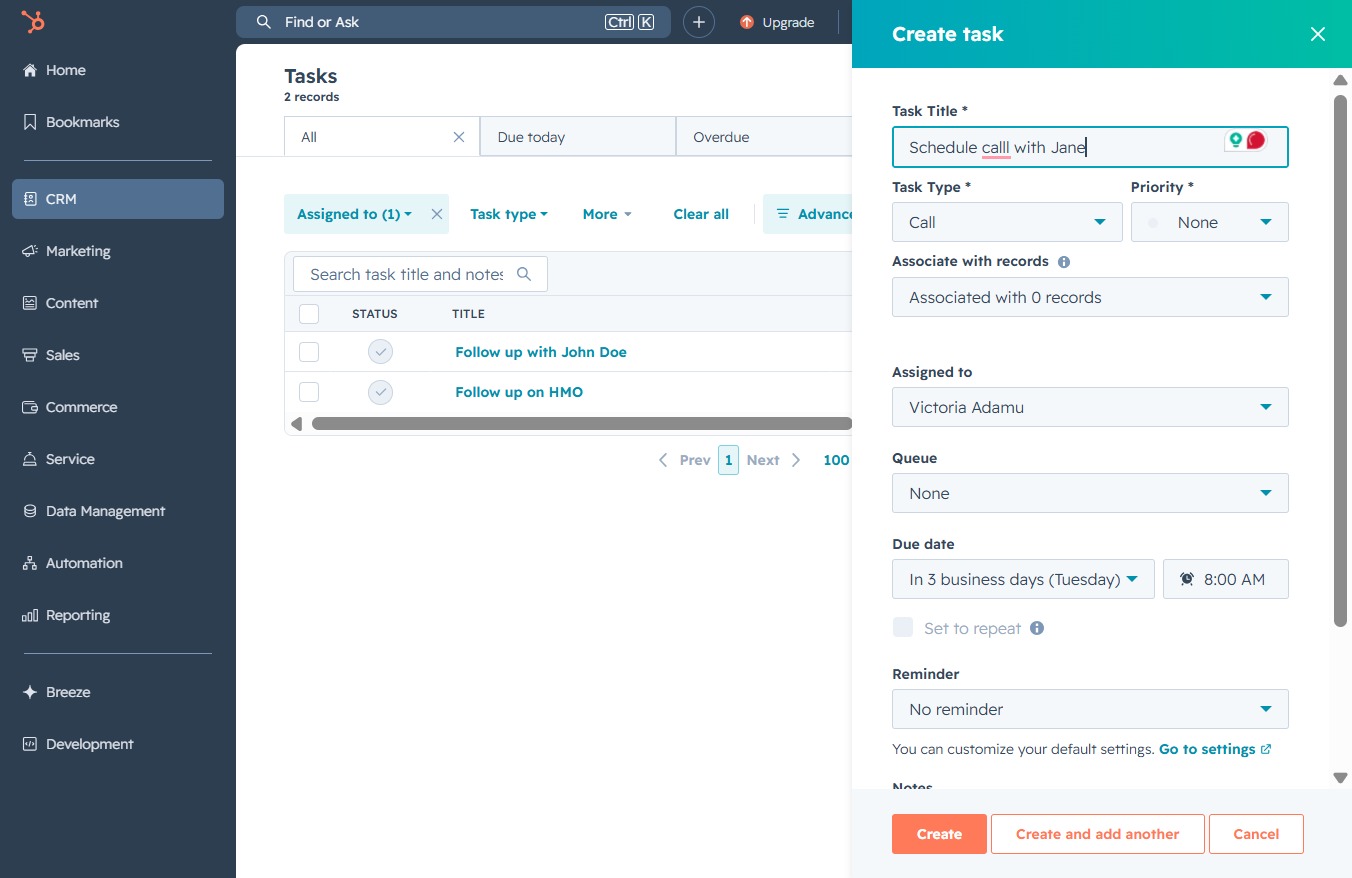Select the Follow up on HMO row checkbox
Viewport: 1352px width, 878px height.
309,392
